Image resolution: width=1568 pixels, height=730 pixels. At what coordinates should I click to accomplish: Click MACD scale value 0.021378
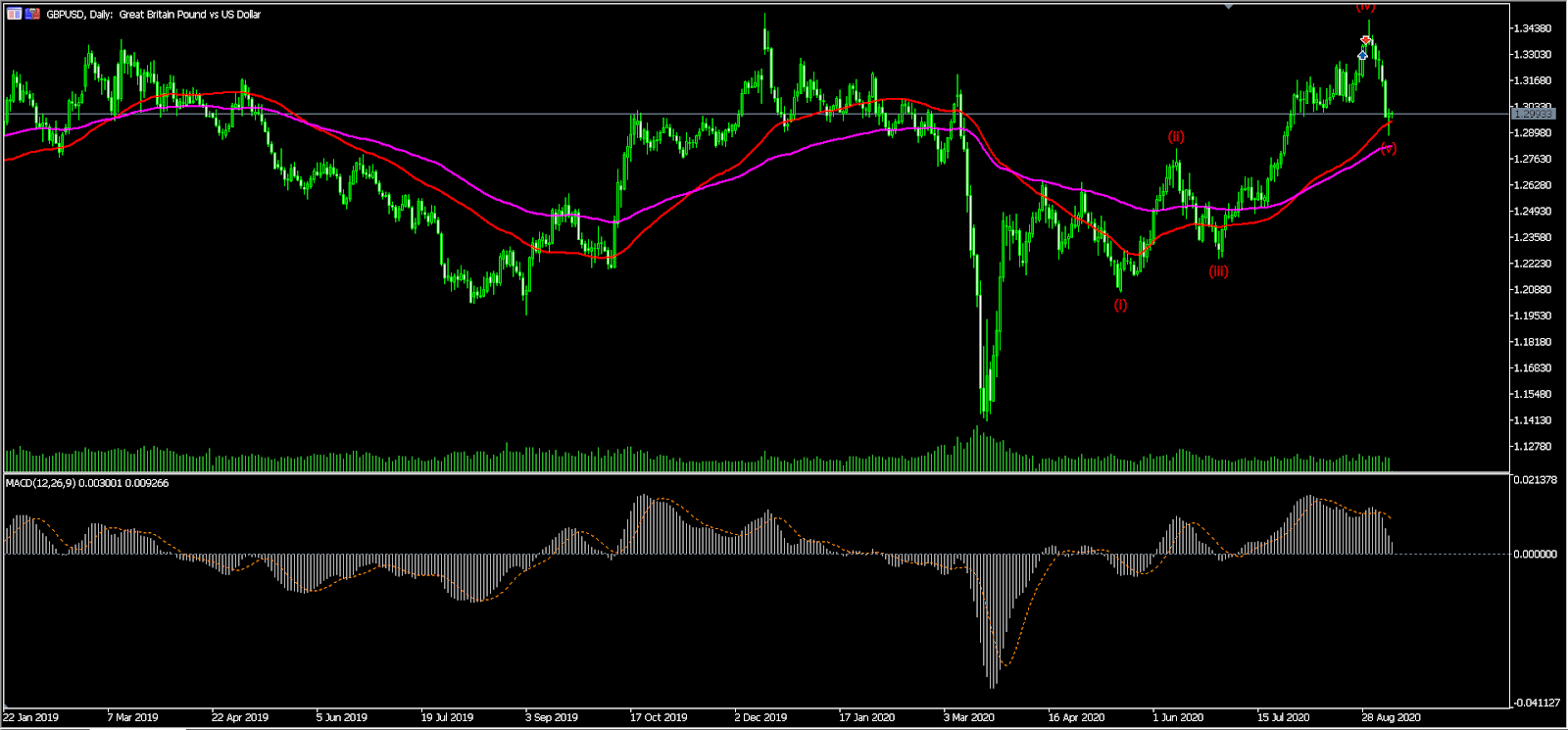click(1535, 479)
